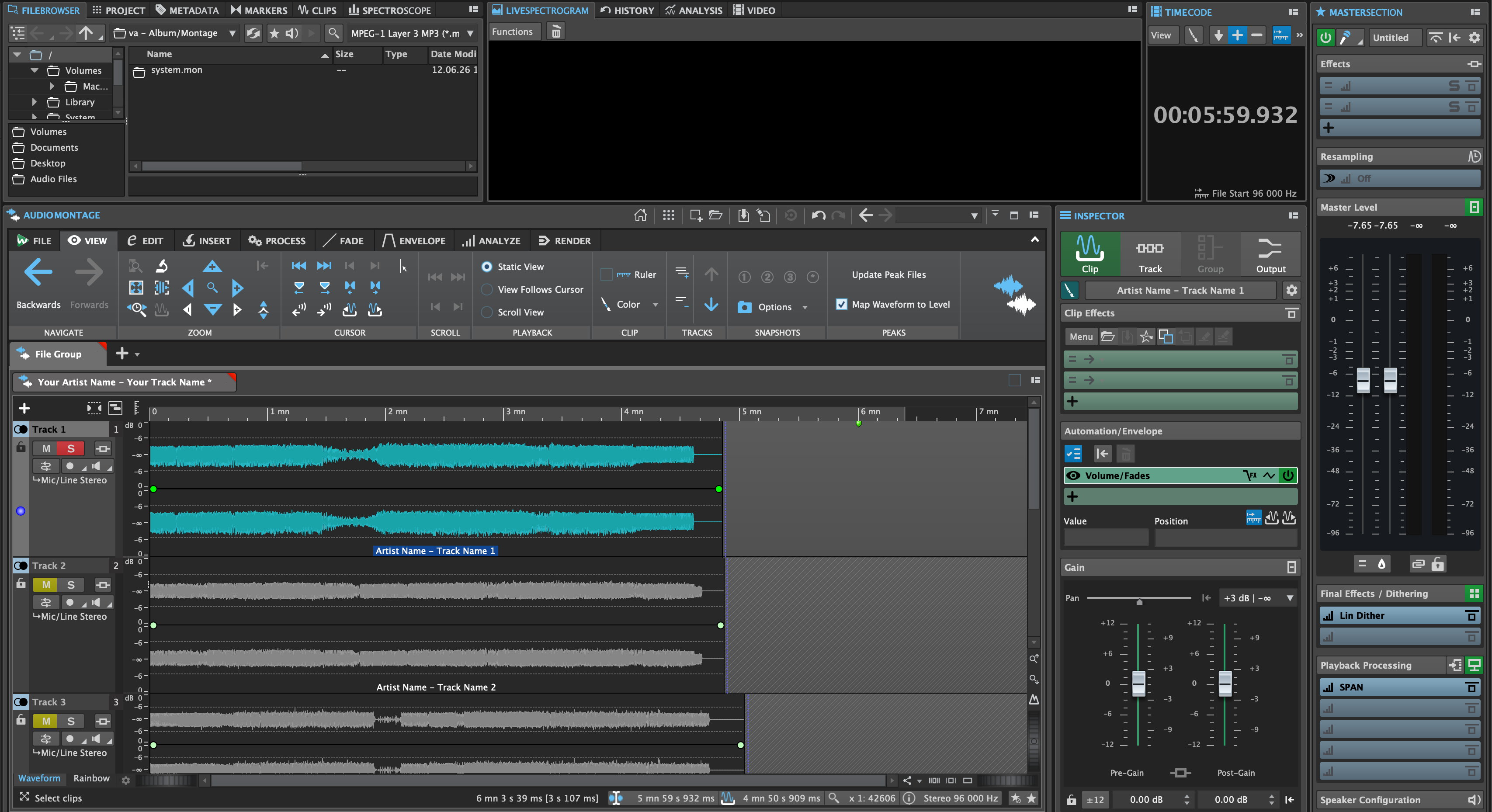This screenshot has width=1492, height=812.
Task: Open Master Section settings gear
Action: coord(1474,38)
